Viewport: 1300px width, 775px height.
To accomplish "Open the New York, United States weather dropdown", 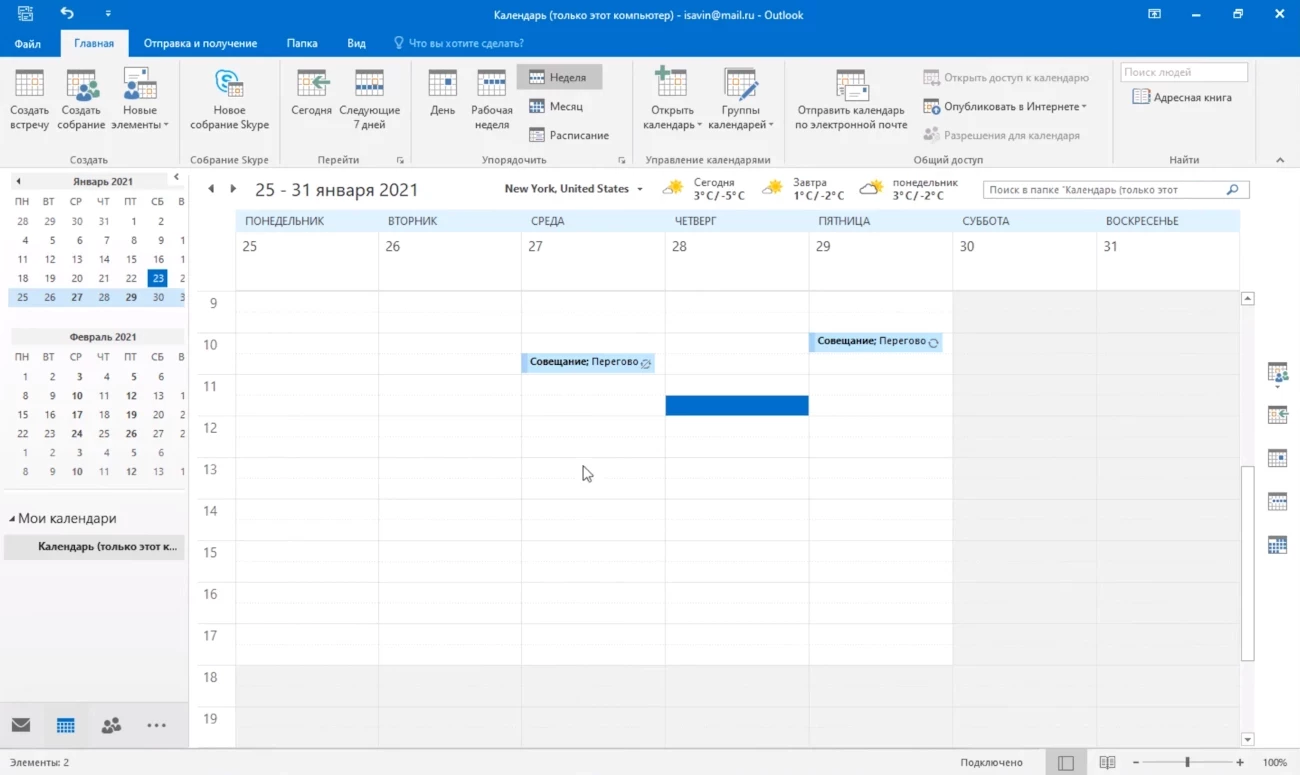I will point(574,189).
